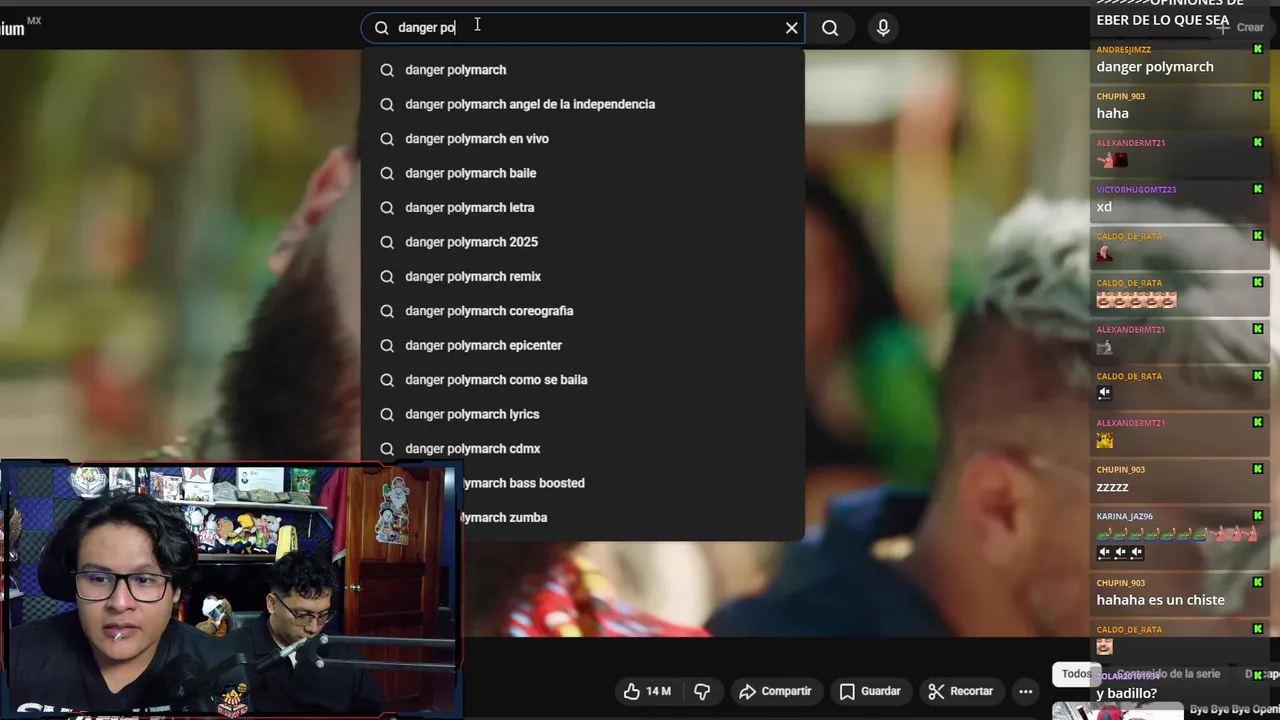Click the magnifier search submit button
Image resolution: width=1280 pixels, height=720 pixels.
830,28
